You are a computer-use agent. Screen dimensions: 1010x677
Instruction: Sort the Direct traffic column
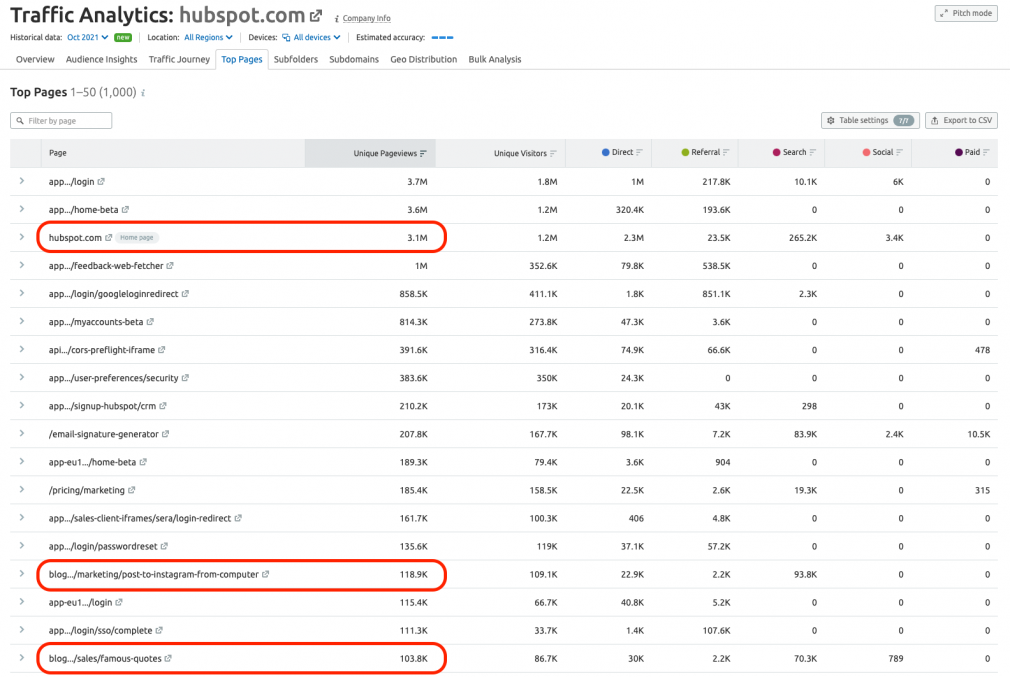639,153
